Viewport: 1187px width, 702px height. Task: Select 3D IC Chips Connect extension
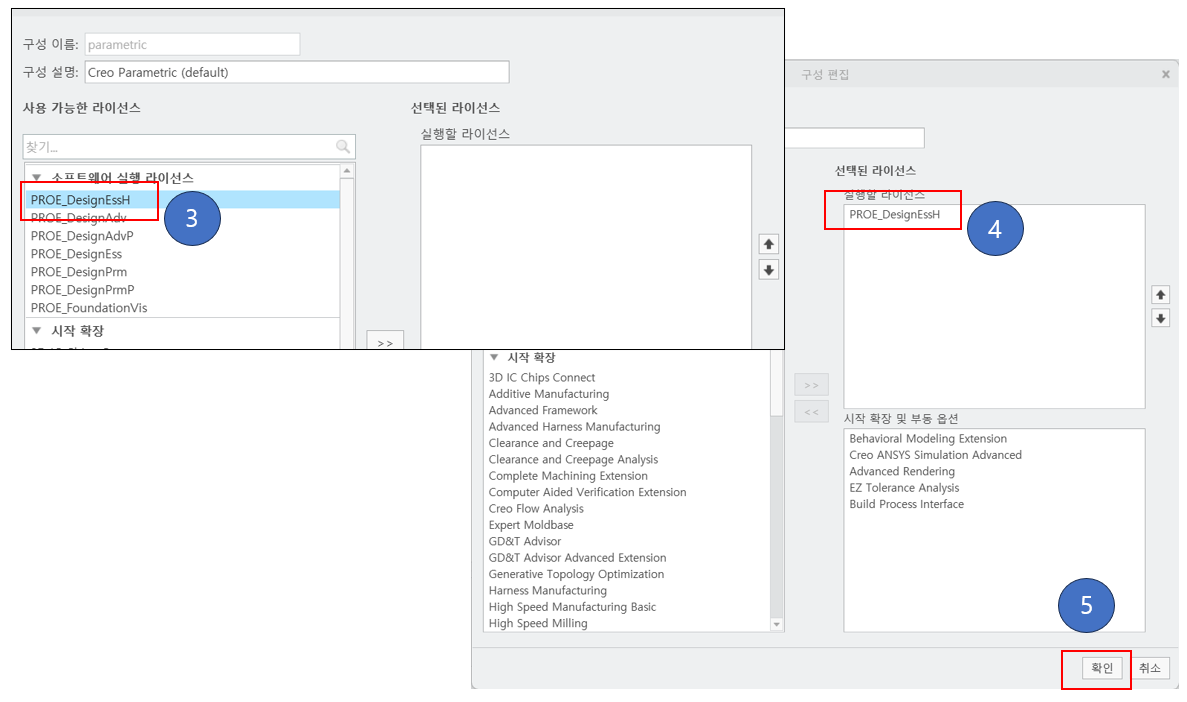point(541,377)
